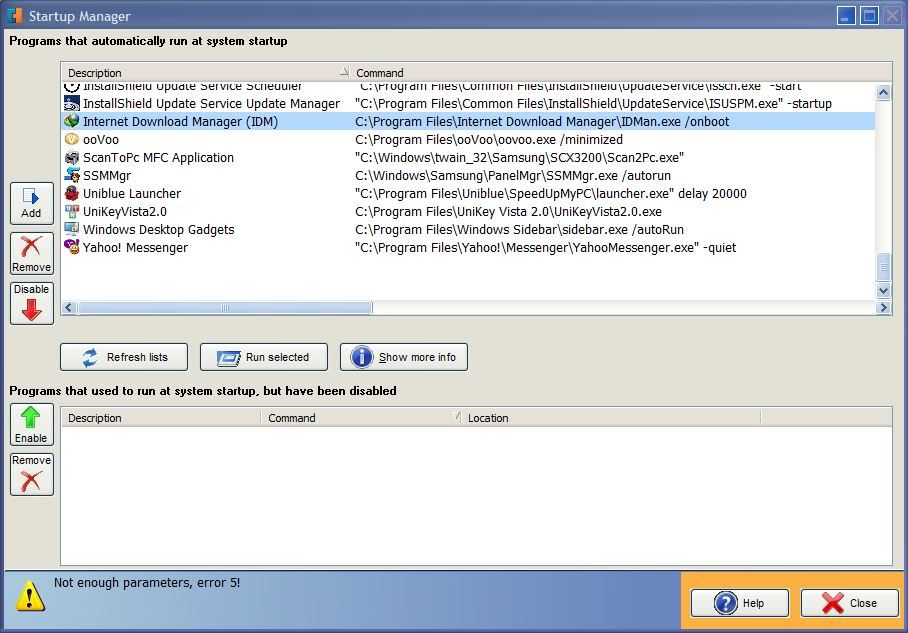Click the InstallShield Update Manager icon
The image size is (908, 633).
click(72, 104)
